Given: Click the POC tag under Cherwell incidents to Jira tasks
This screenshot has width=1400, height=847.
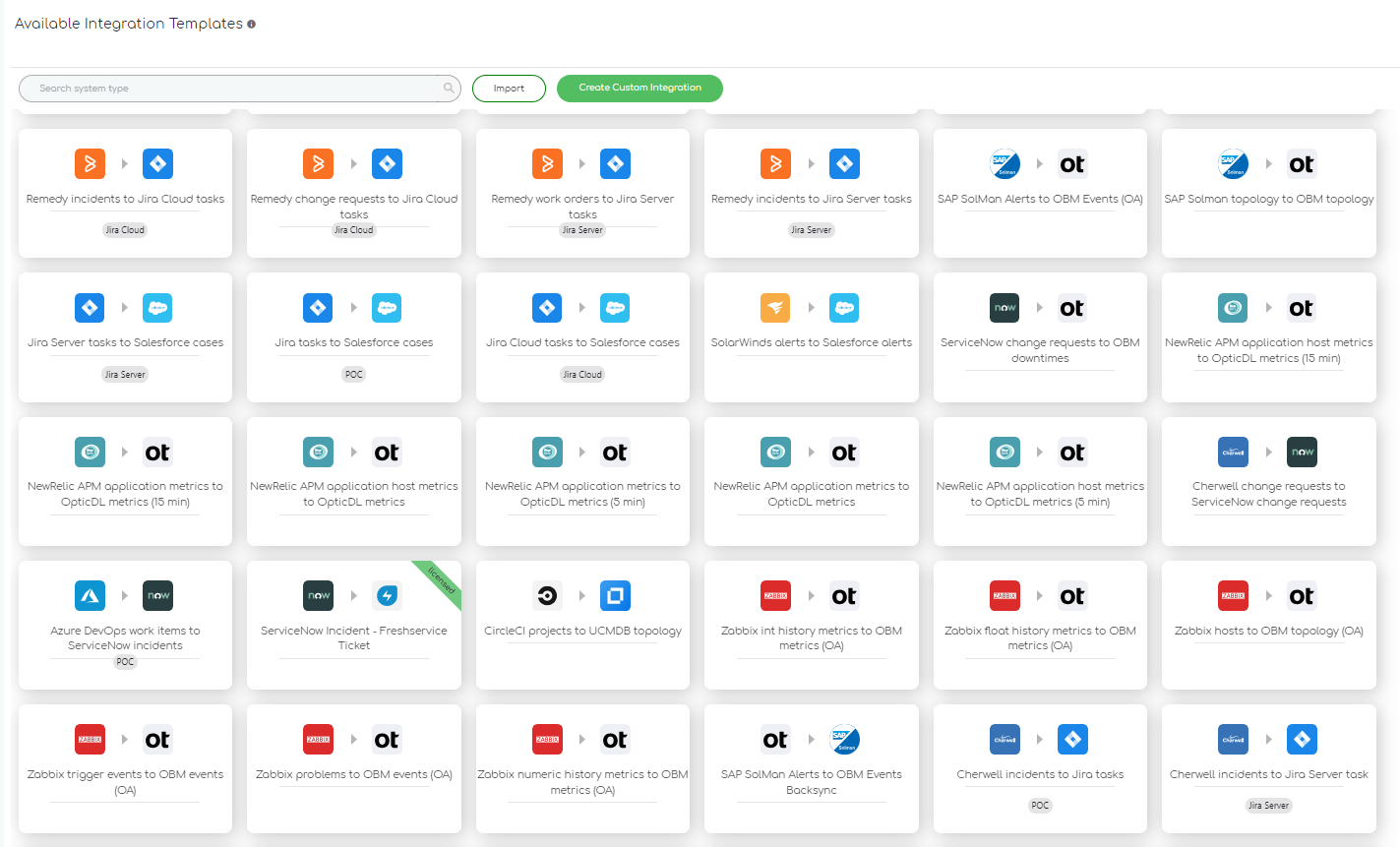Looking at the screenshot, I should (1040, 805).
